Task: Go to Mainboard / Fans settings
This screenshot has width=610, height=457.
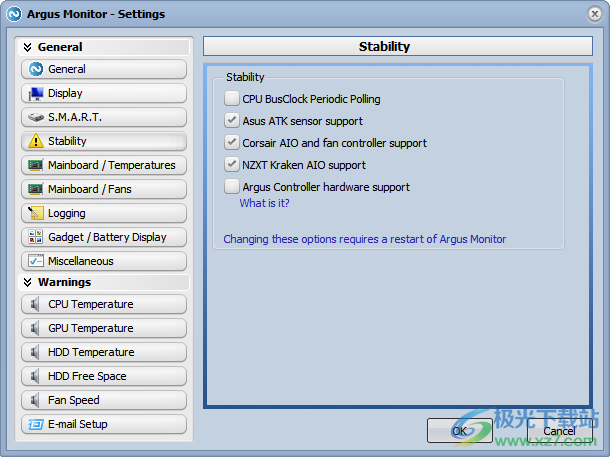Action: coord(104,189)
